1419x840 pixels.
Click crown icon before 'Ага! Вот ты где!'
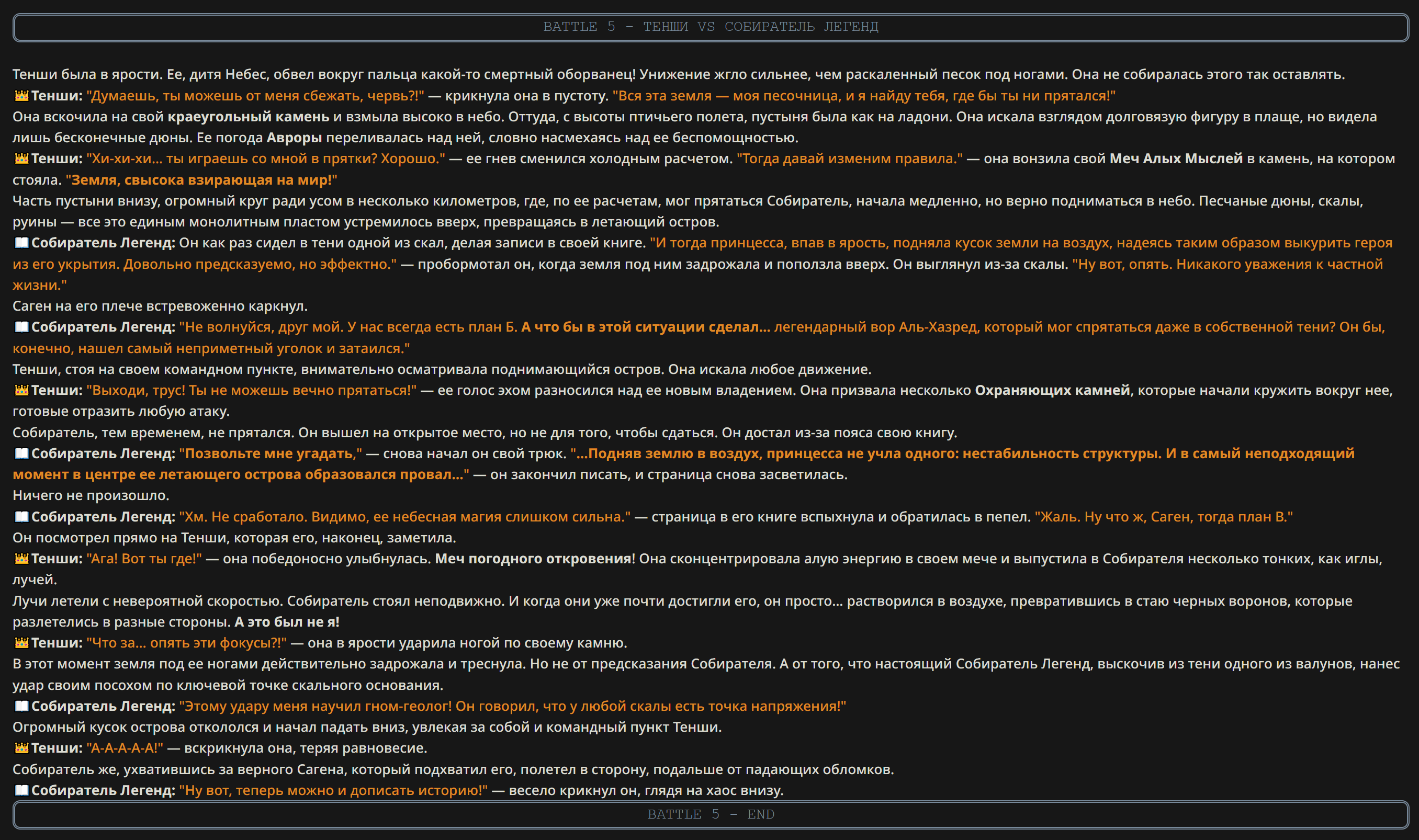[x=21, y=559]
